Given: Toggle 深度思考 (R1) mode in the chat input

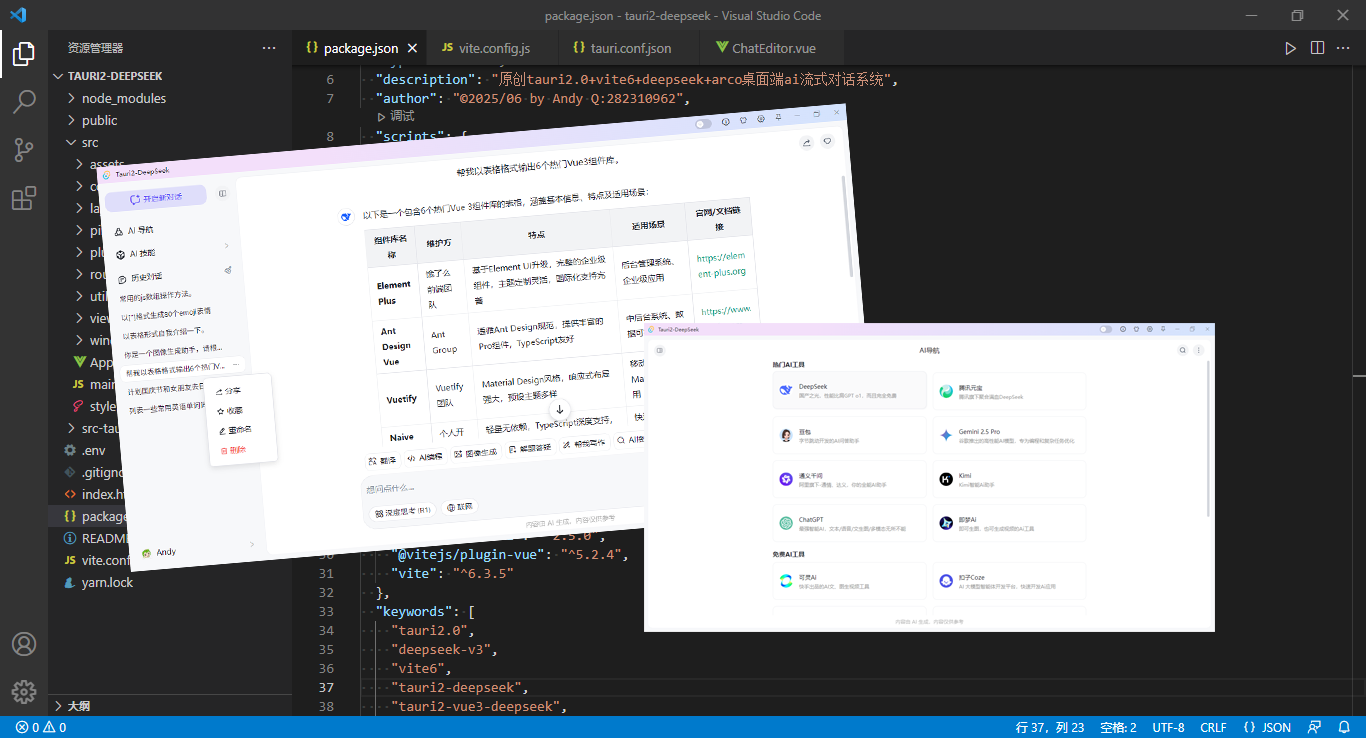Looking at the screenshot, I should (x=401, y=511).
